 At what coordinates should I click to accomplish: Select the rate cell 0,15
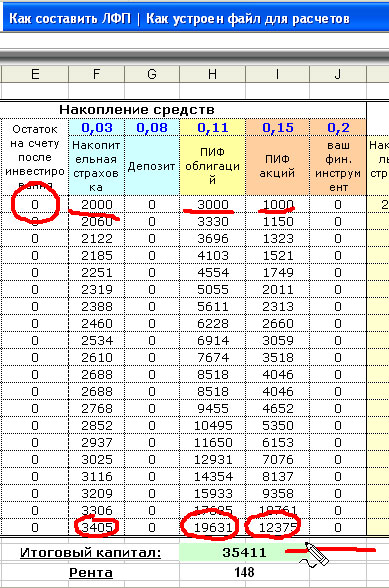point(278,128)
